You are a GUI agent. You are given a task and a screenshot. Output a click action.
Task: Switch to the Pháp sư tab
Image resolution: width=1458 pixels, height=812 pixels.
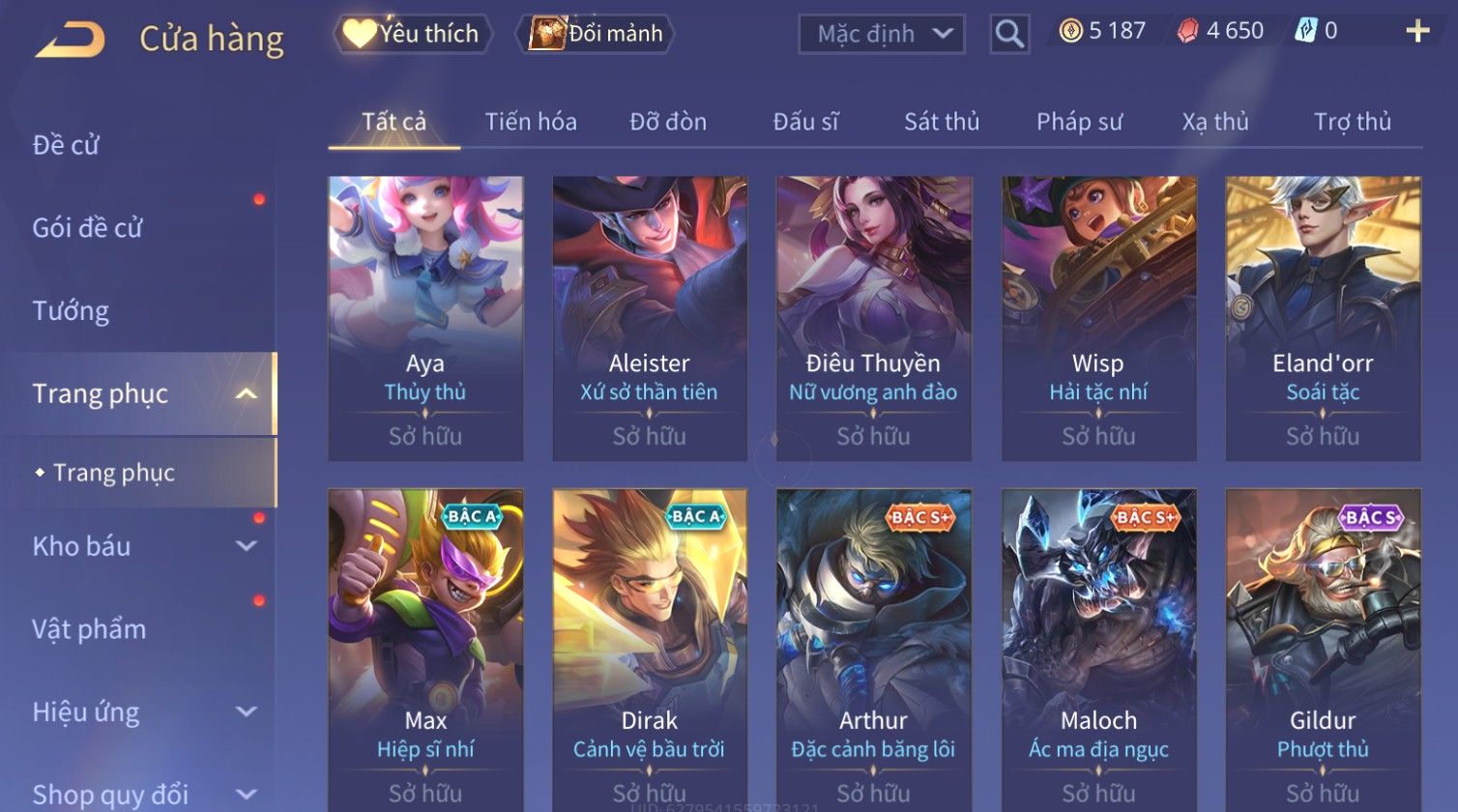click(1079, 122)
